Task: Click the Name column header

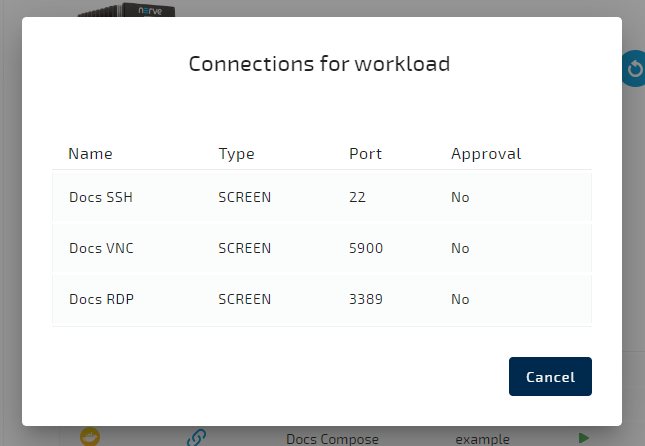Action: (90, 154)
